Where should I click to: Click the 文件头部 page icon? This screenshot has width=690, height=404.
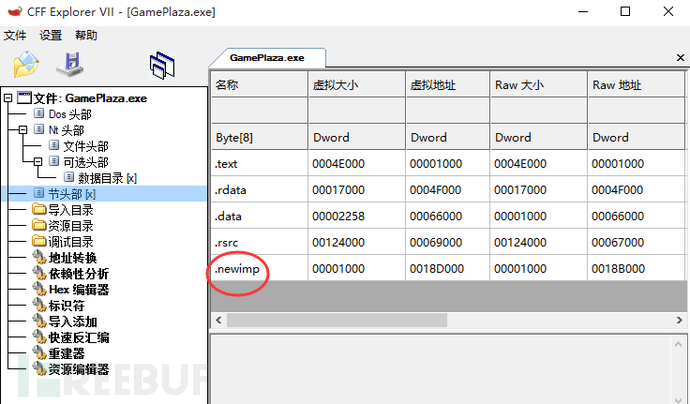click(54, 145)
